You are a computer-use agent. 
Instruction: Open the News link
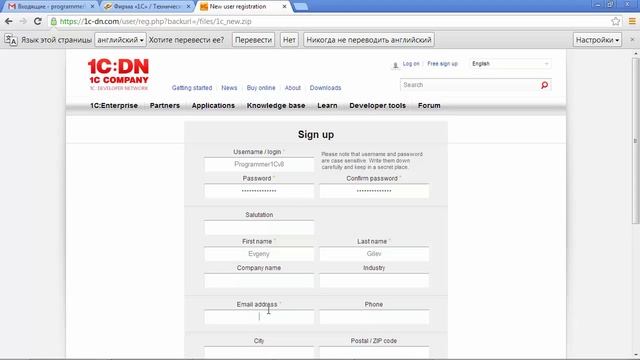click(229, 88)
